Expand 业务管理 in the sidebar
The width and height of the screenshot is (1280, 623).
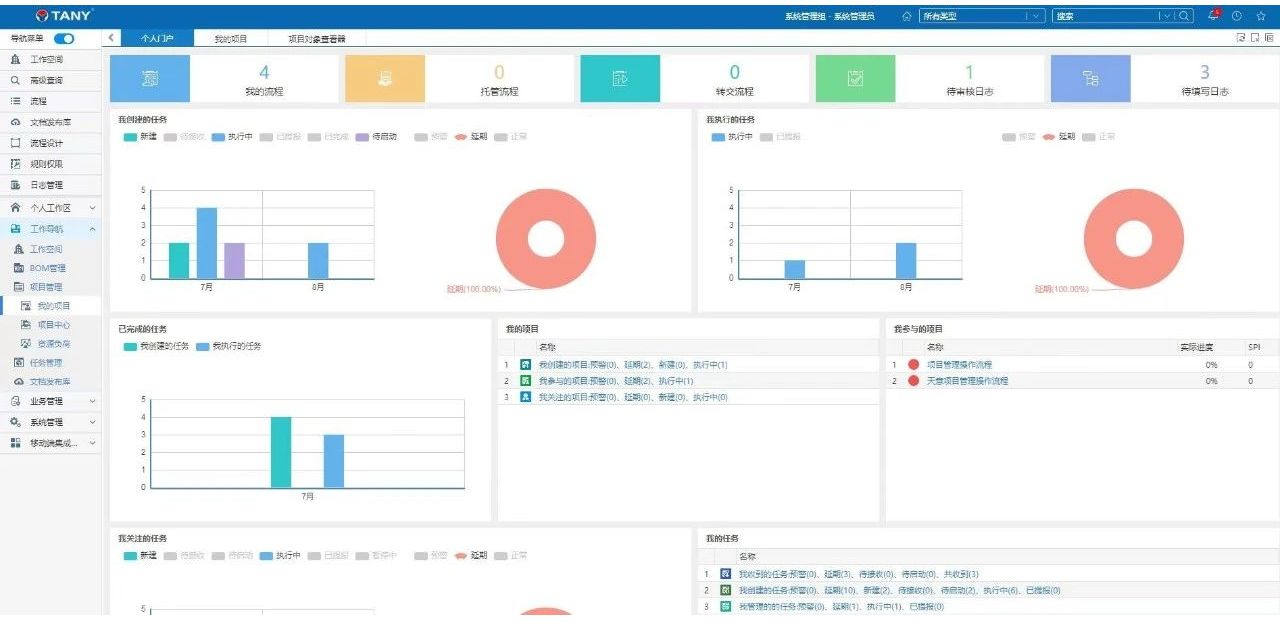tap(51, 401)
